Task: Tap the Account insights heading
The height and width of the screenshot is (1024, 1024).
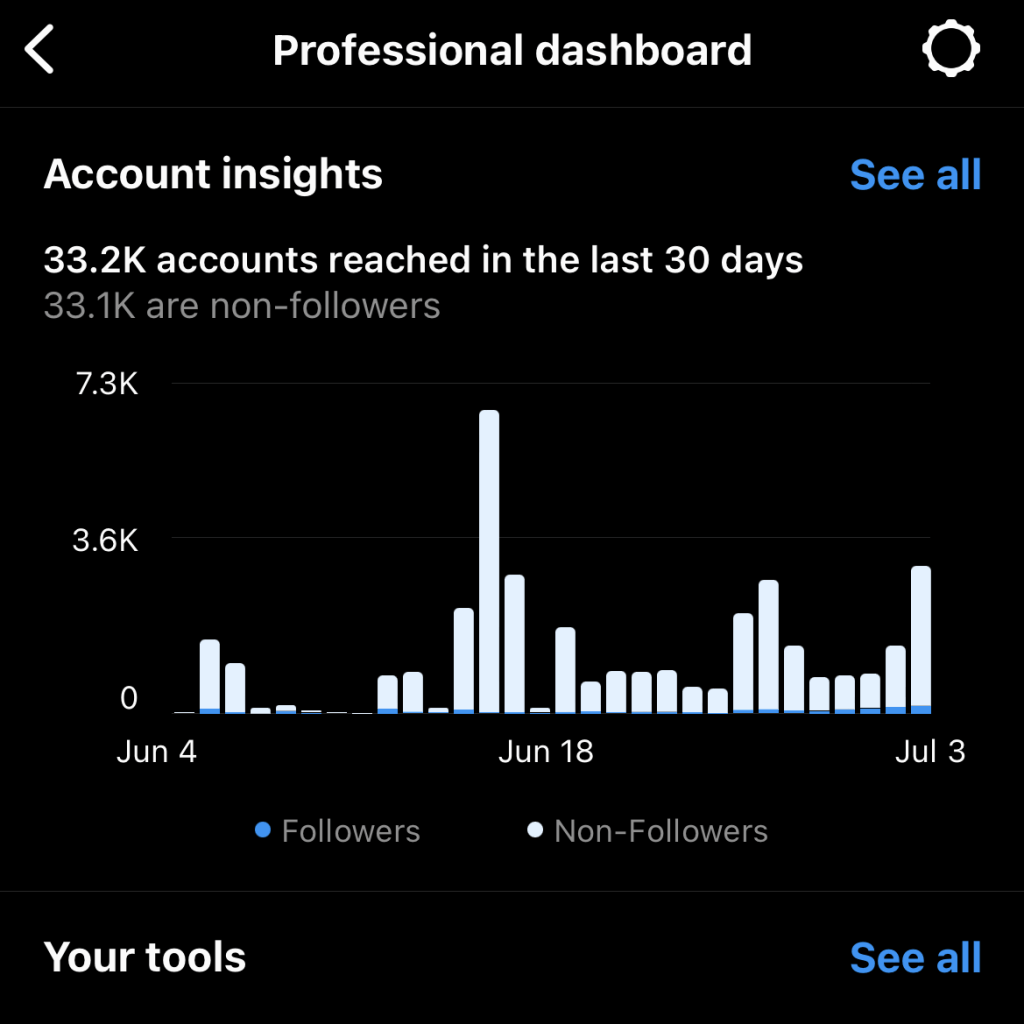Action: tap(213, 175)
